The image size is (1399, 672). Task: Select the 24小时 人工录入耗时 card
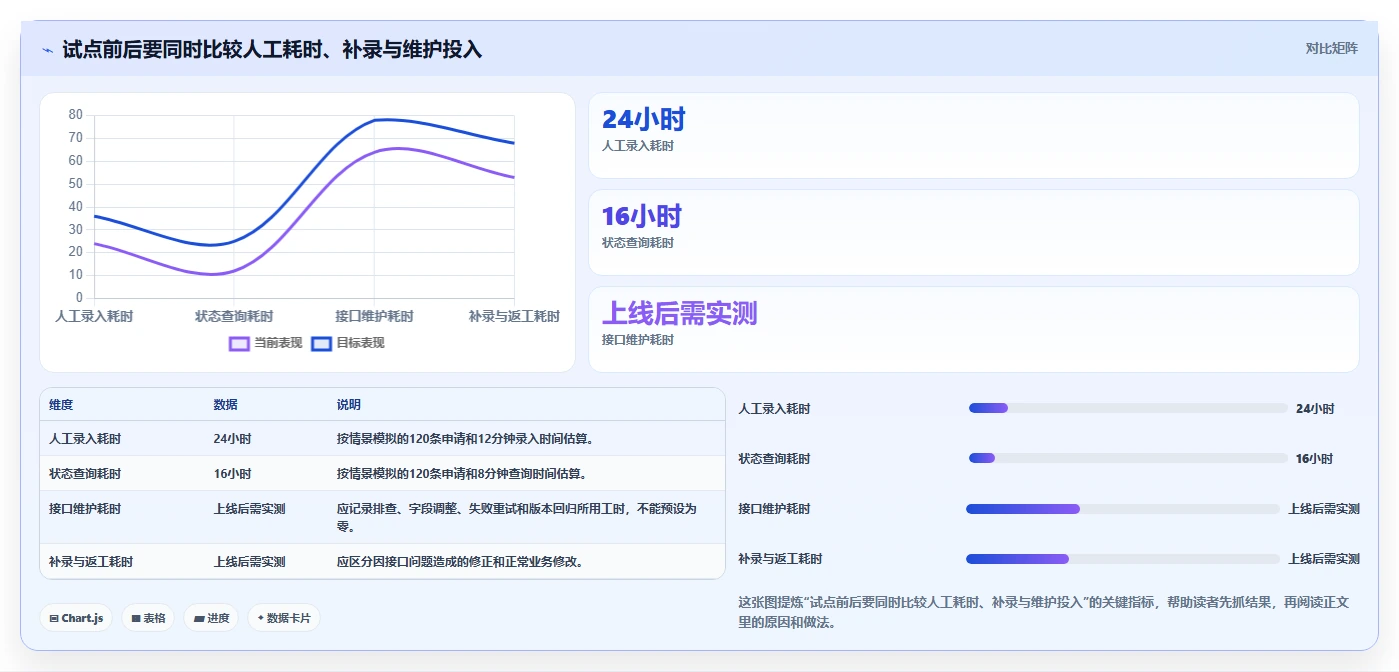pyautogui.click(x=974, y=136)
